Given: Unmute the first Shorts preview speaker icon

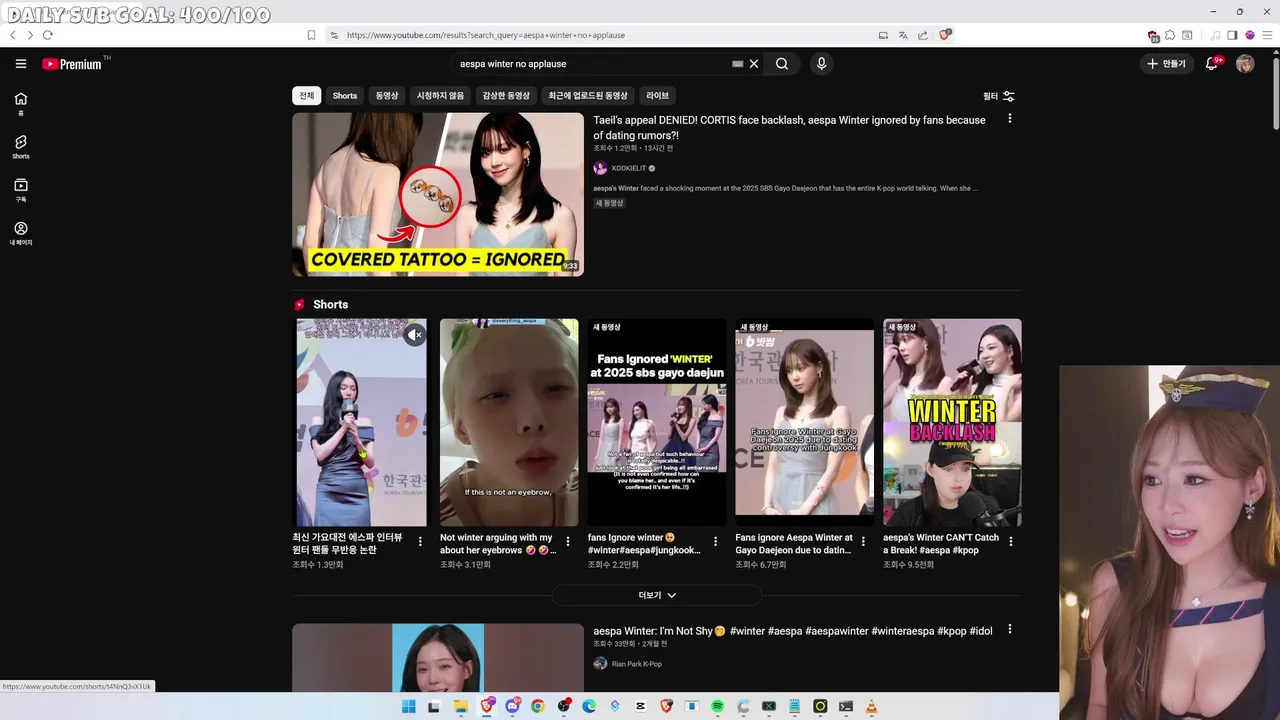Looking at the screenshot, I should 415,335.
